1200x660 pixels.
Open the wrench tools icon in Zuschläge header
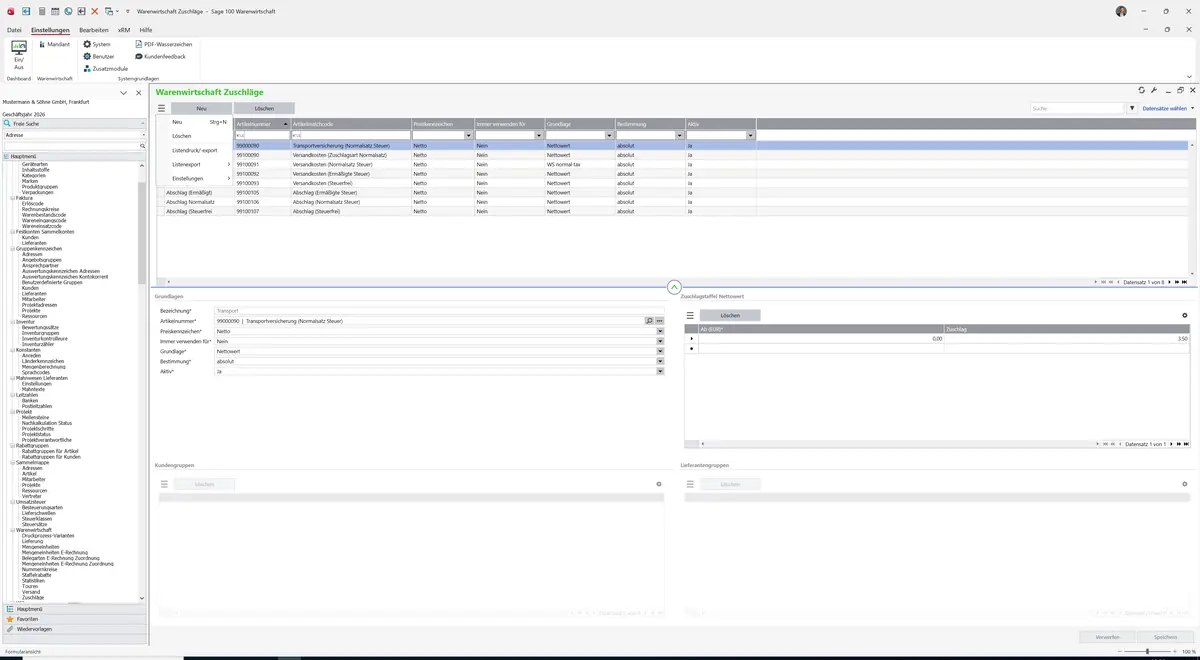coord(1154,91)
